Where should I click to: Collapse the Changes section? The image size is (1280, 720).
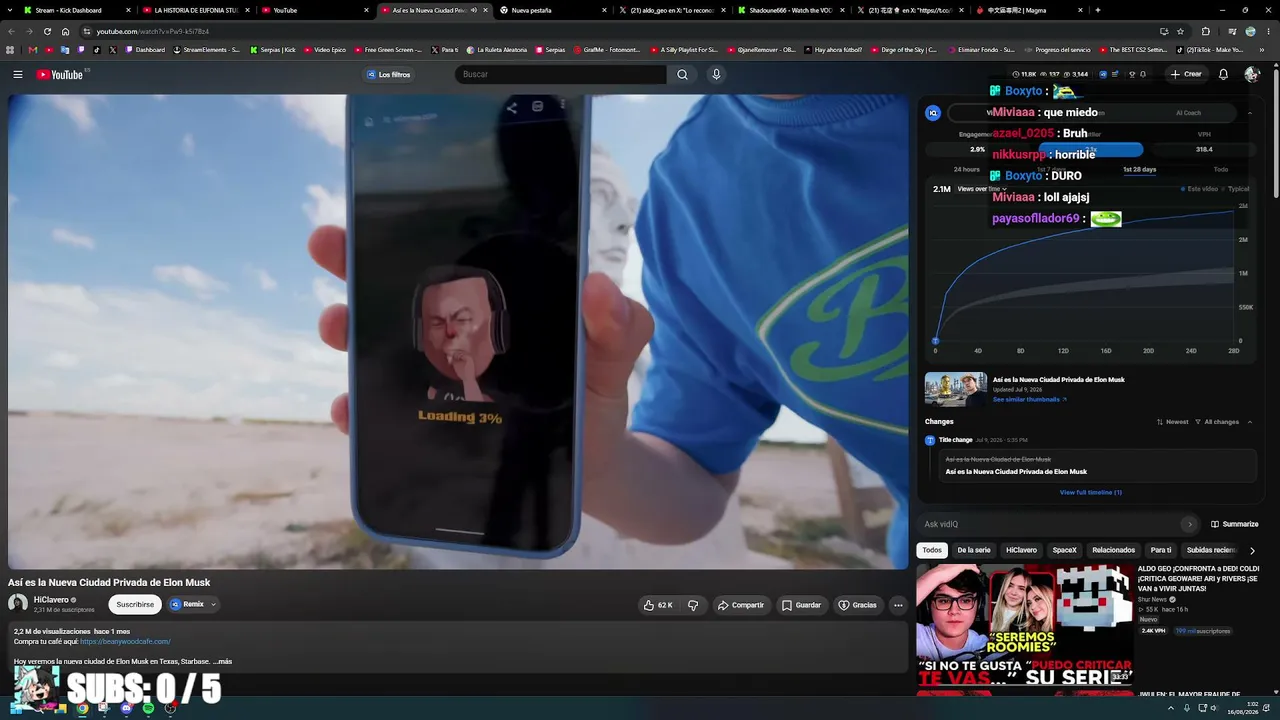point(1250,422)
